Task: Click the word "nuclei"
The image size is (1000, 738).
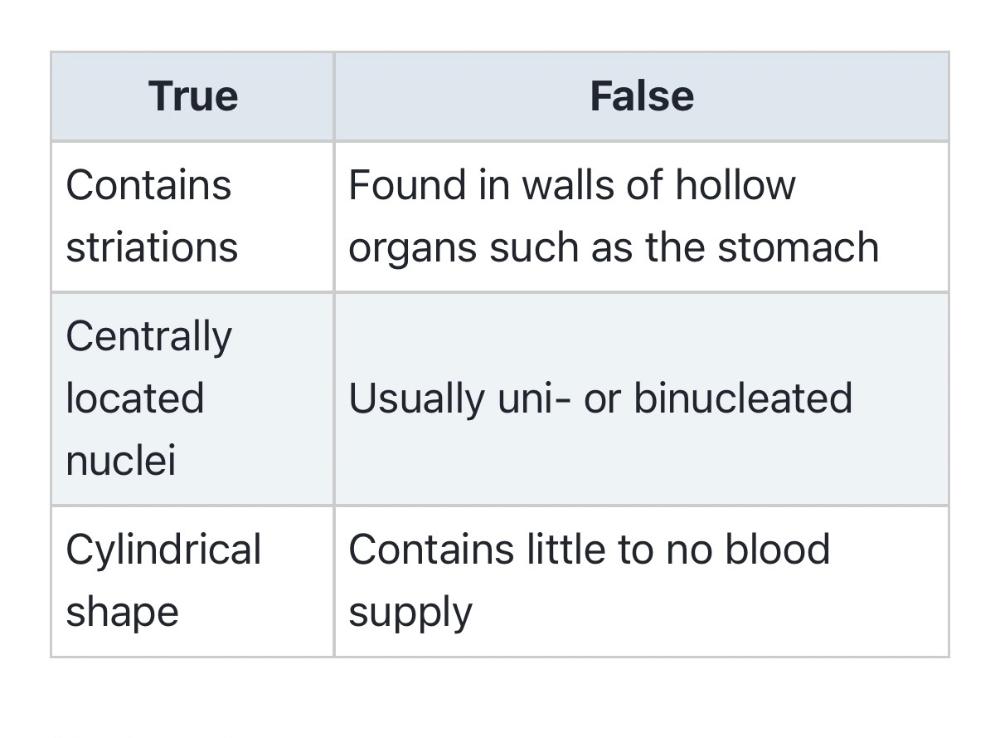Action: click(x=121, y=460)
